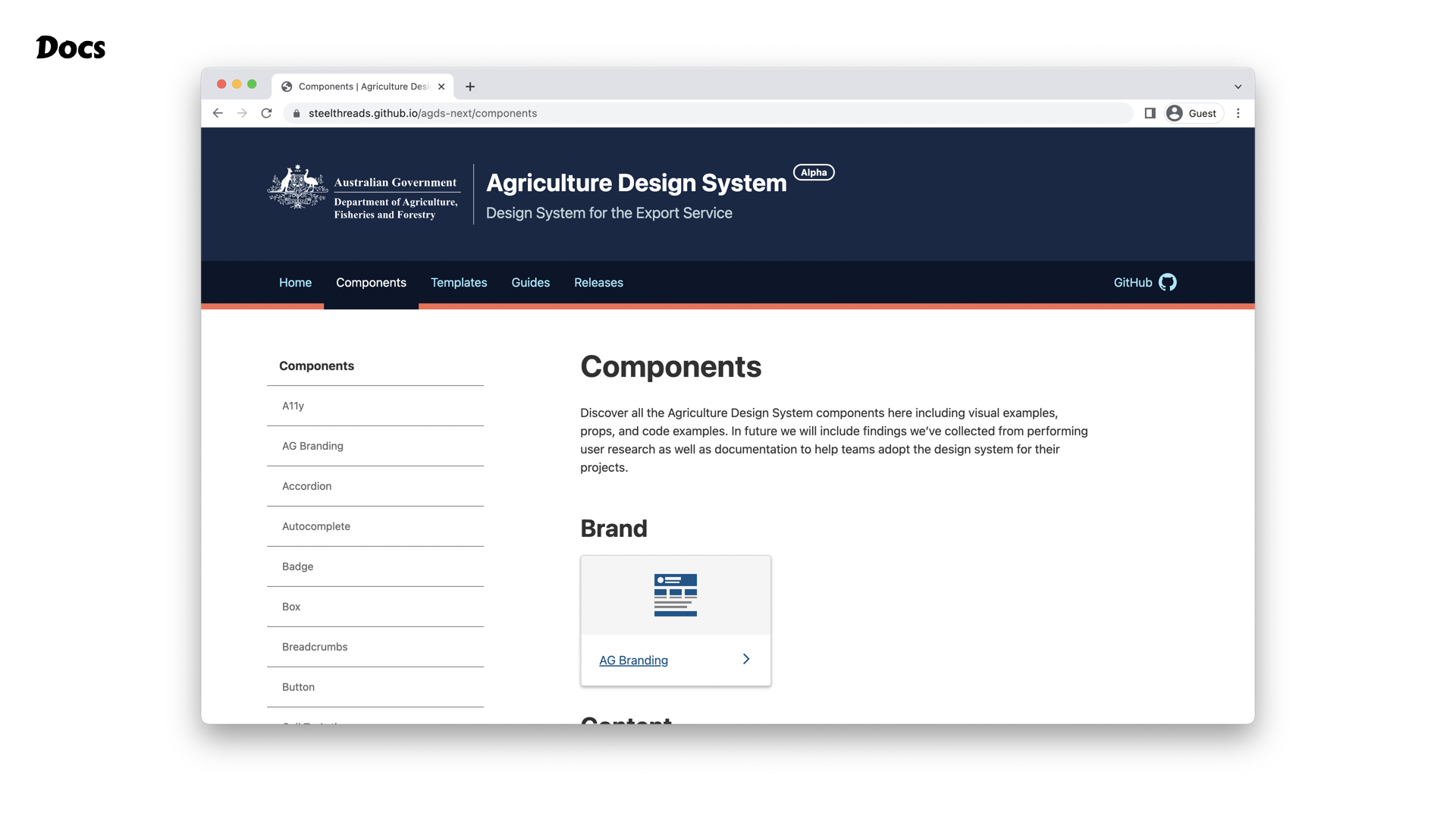Open the AG Branding card link
This screenshot has height=819, width=1456.
(633, 661)
